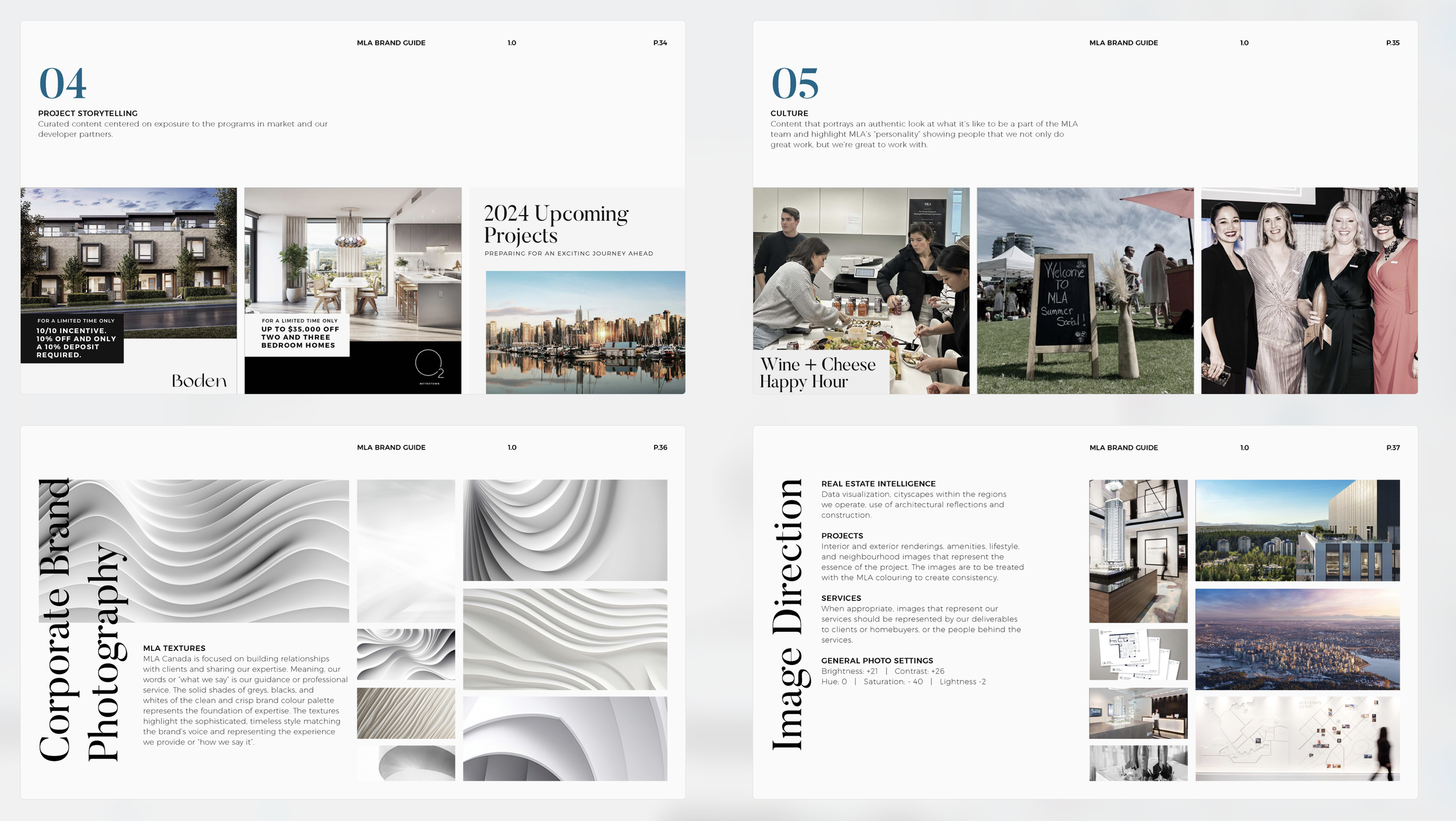Click the Saturation: - 40 setting value
The width and height of the screenshot is (1456, 821).
(893, 682)
